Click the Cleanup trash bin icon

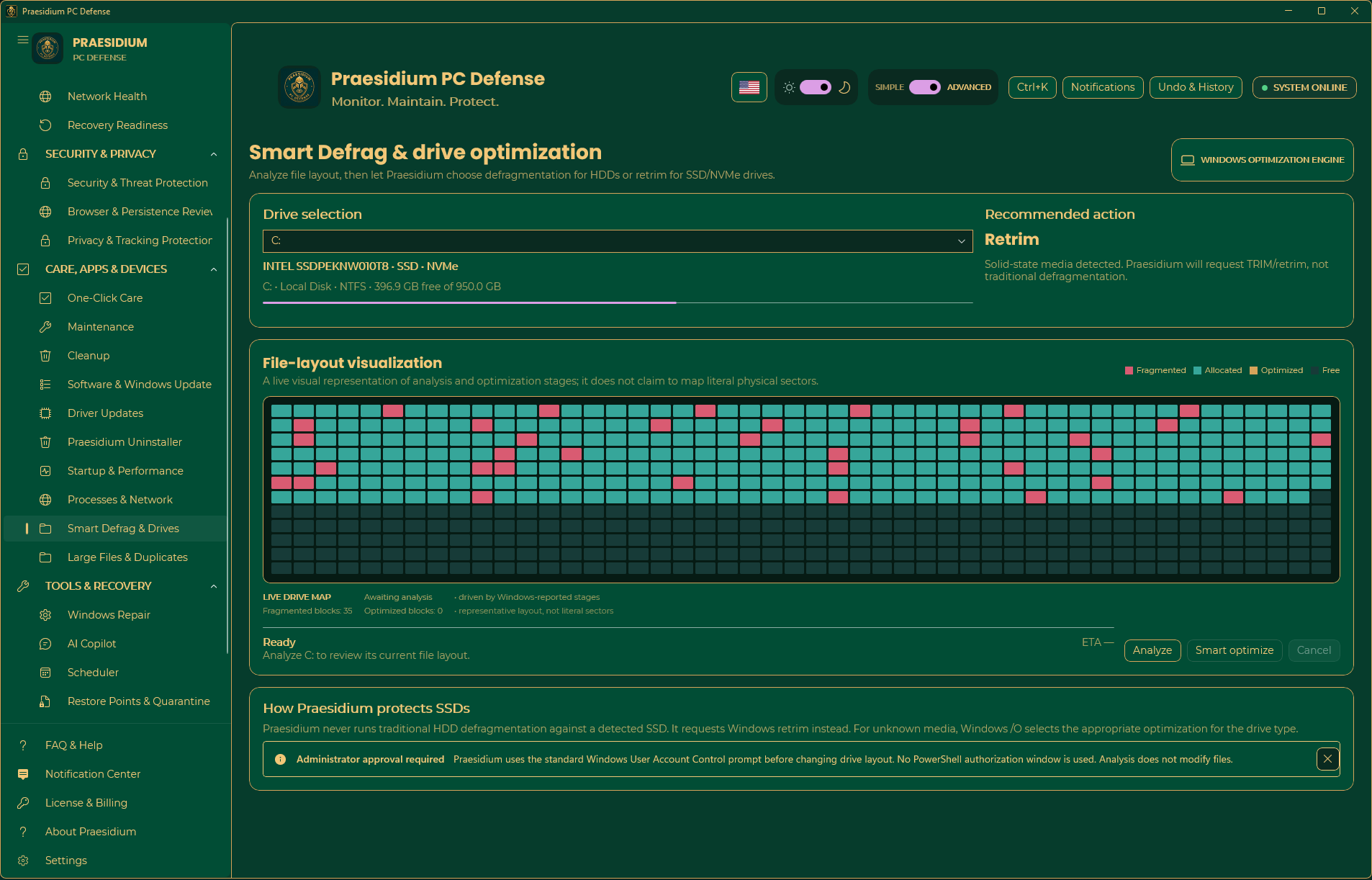(x=45, y=356)
